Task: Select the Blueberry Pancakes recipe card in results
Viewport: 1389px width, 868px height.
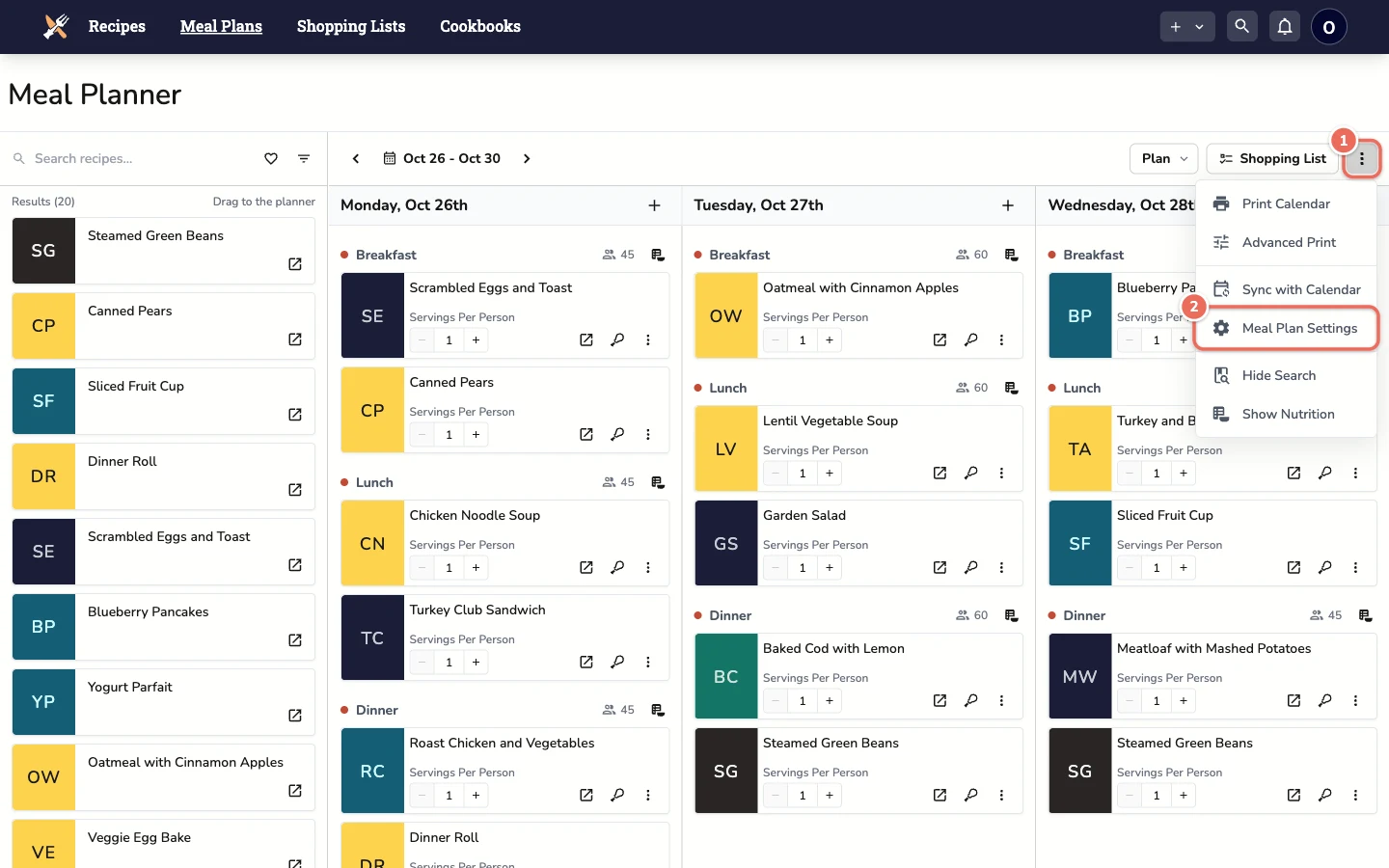Action: click(x=164, y=627)
